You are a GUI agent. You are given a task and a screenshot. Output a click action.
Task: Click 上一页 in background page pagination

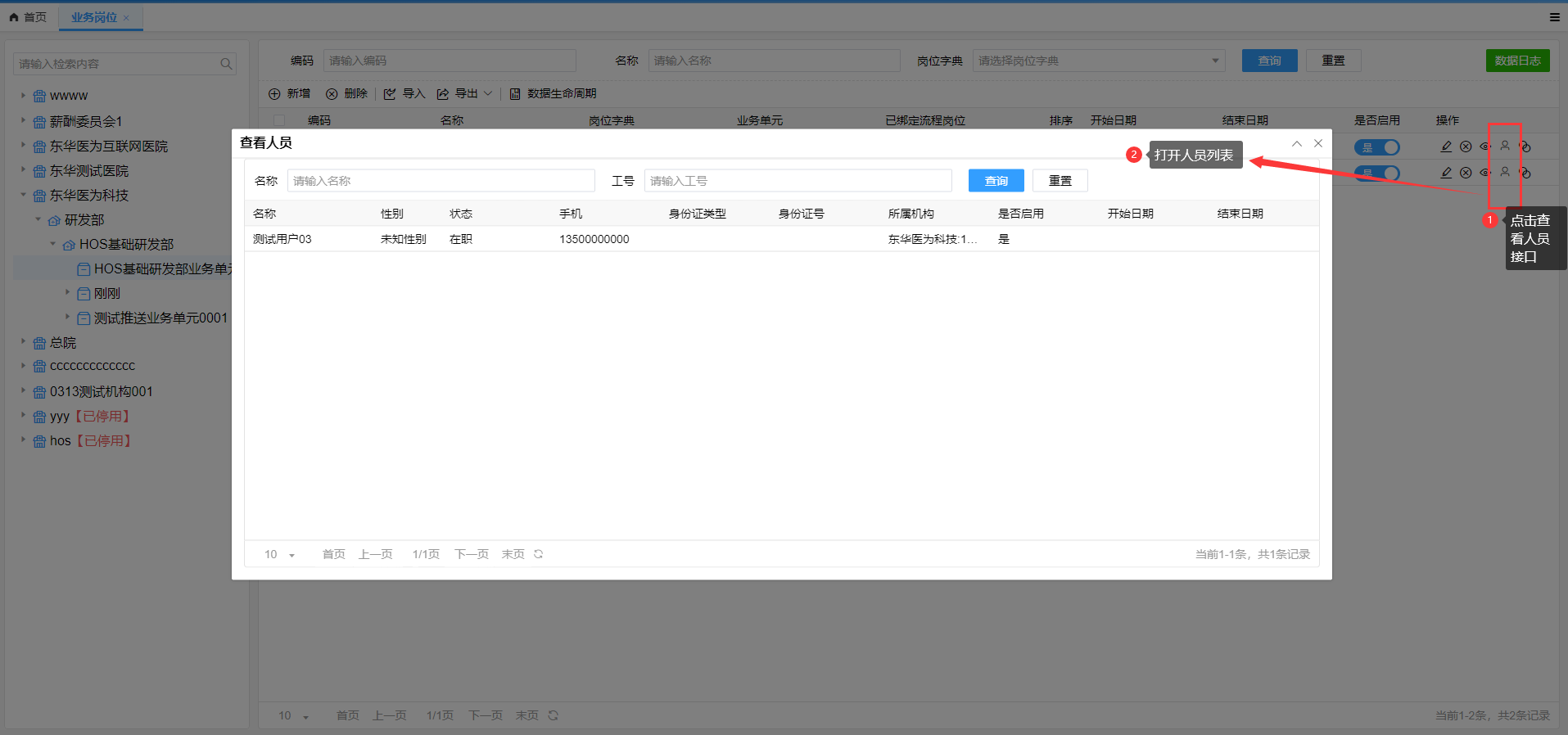(x=389, y=716)
